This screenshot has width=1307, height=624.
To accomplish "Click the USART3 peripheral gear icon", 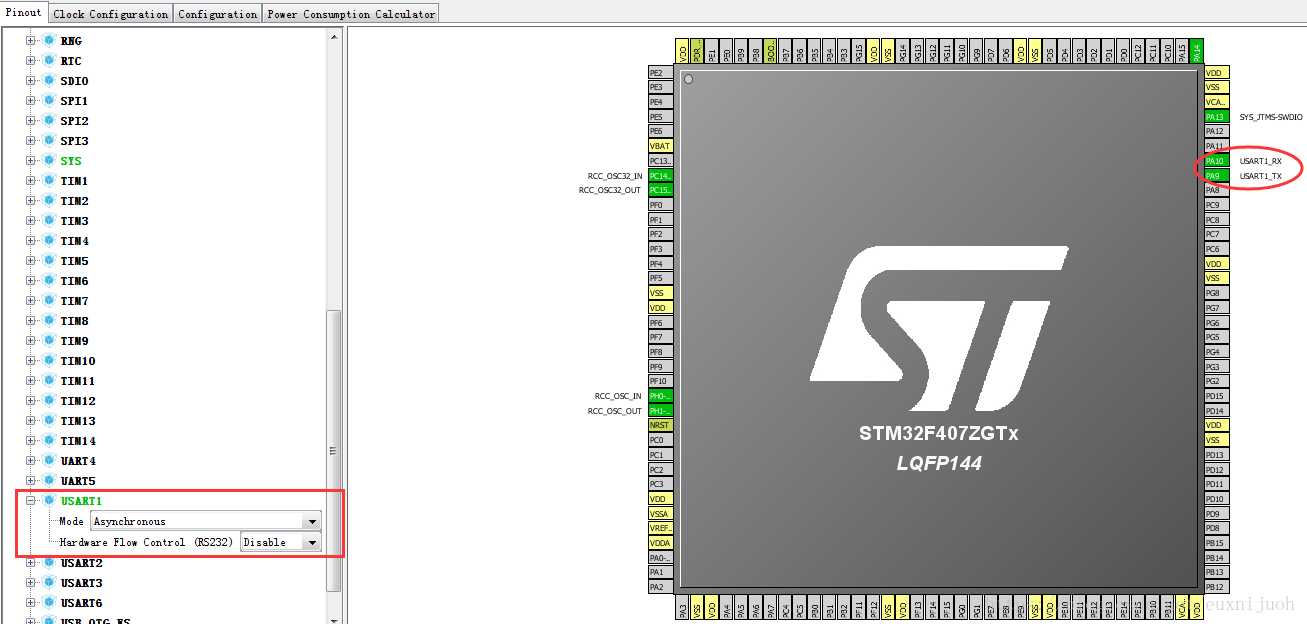I will [x=48, y=583].
